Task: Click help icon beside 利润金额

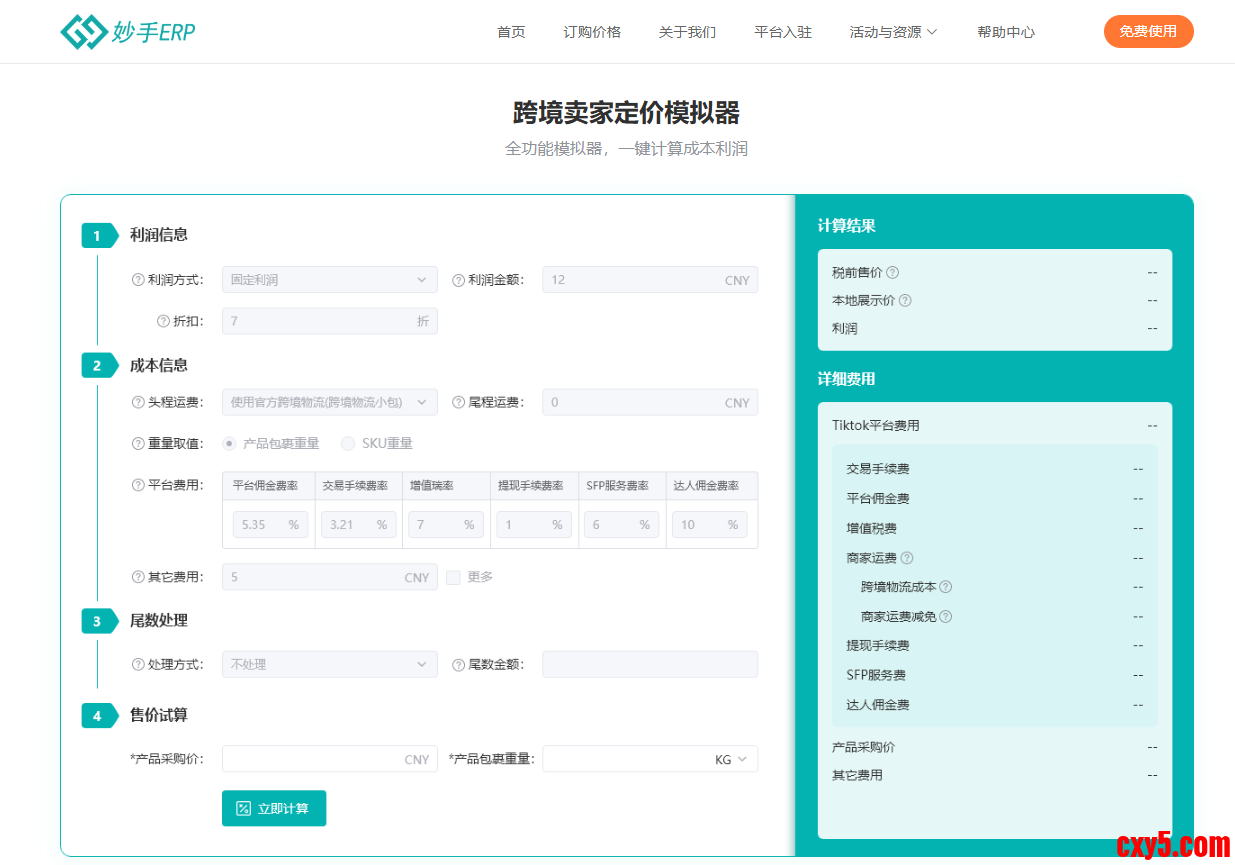Action: [x=459, y=280]
